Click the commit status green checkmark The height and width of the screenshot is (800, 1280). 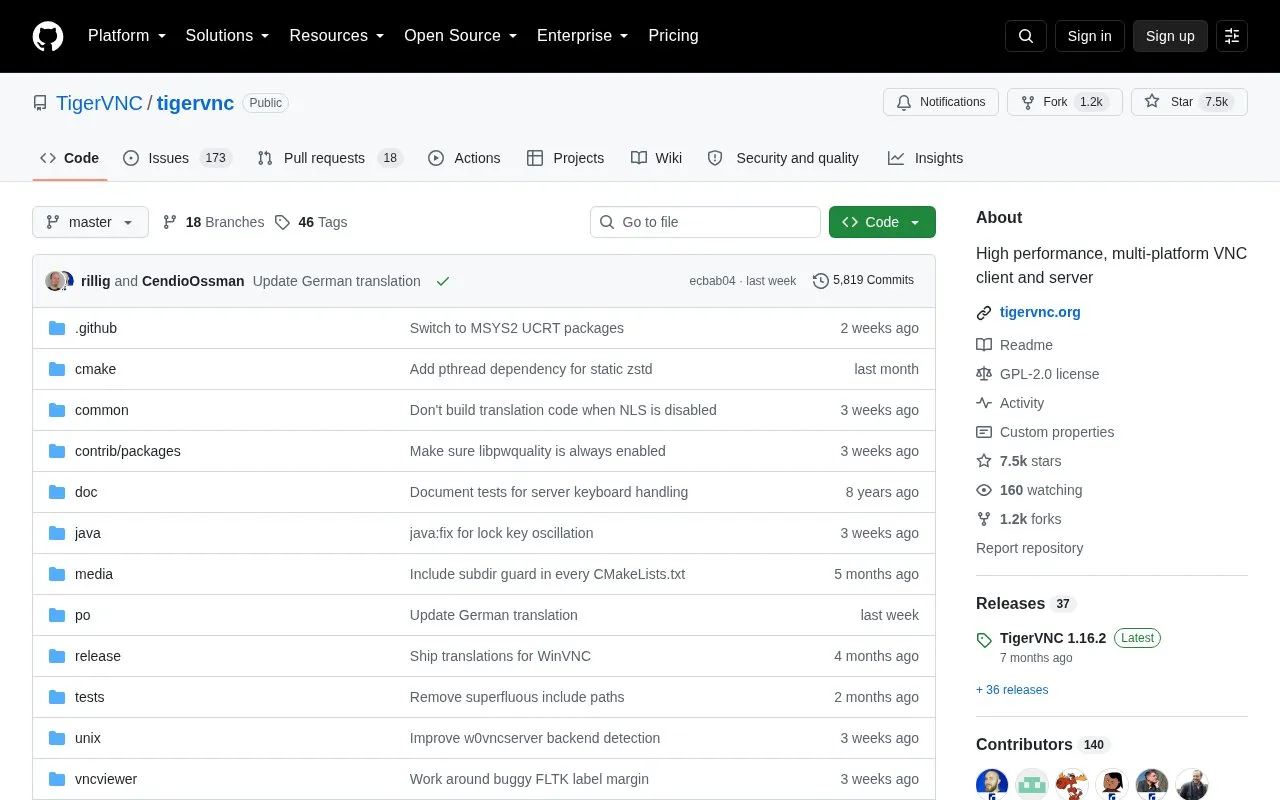443,281
